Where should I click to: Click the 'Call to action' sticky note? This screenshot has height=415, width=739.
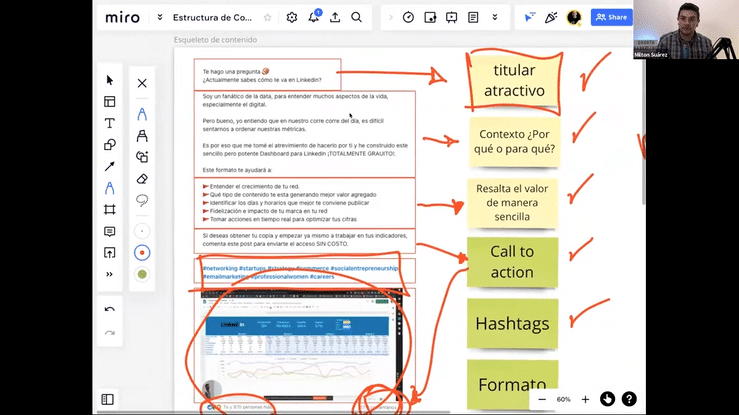coord(512,262)
